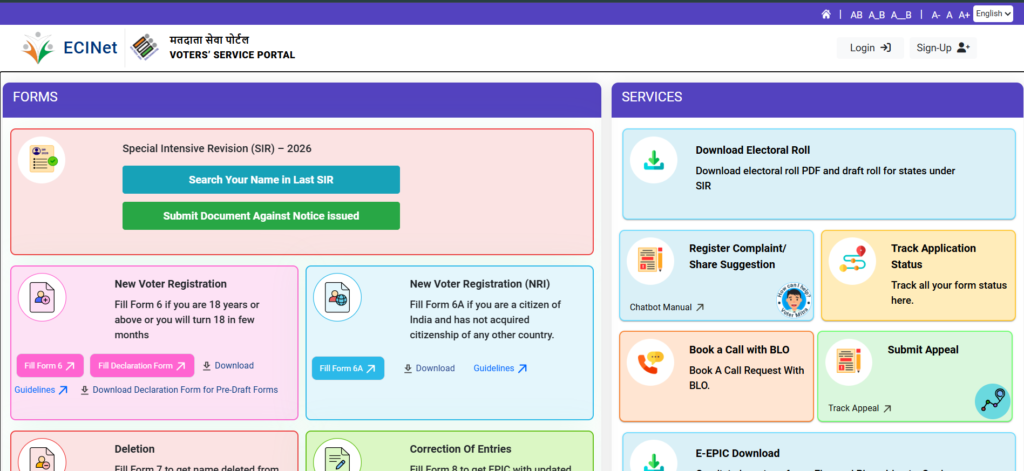Decrease font size with A- control
This screenshot has width=1024, height=471.
coord(936,15)
